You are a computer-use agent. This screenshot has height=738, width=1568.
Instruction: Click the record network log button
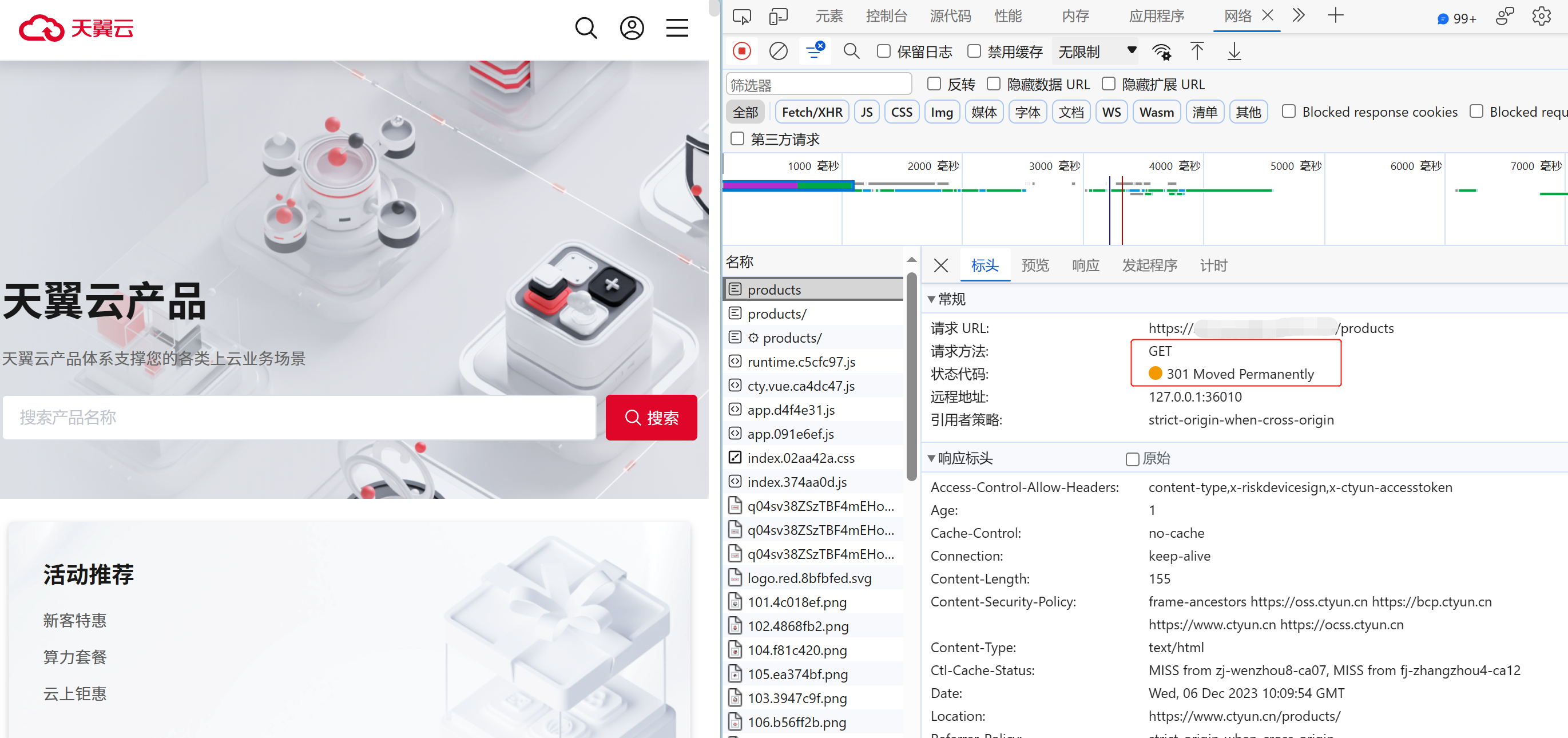(x=741, y=51)
